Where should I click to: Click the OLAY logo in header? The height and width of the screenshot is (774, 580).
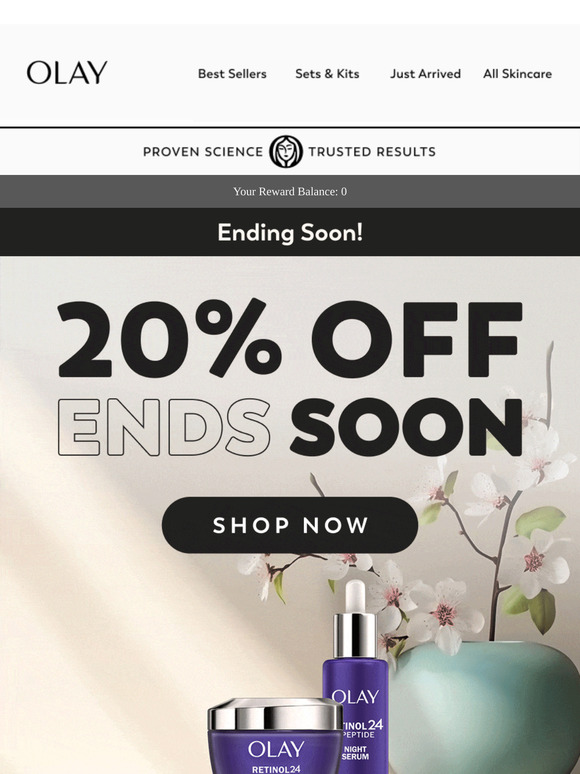(67, 73)
